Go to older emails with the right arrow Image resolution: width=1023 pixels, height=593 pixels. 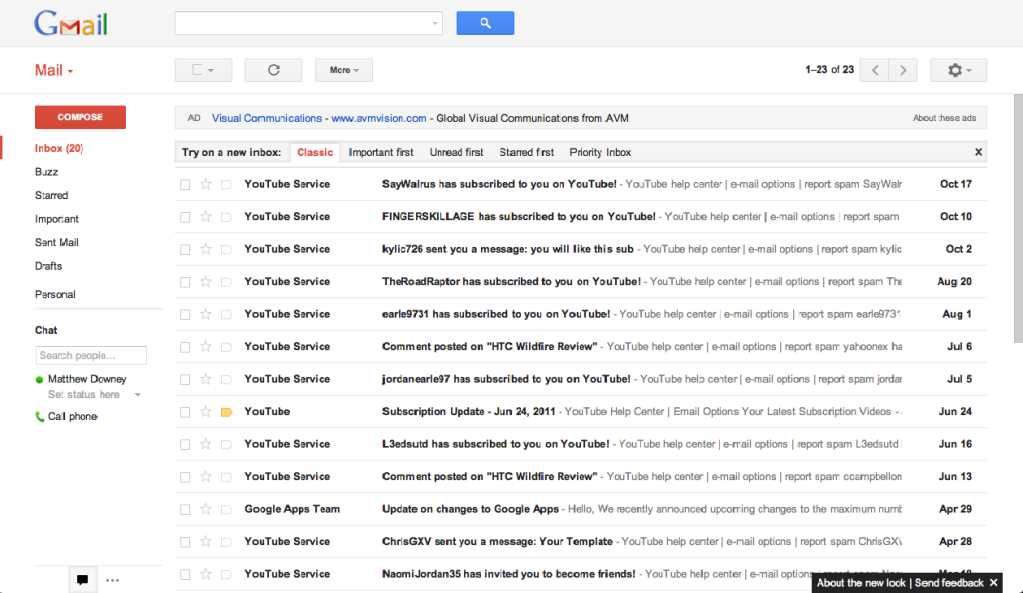pyautogui.click(x=901, y=69)
